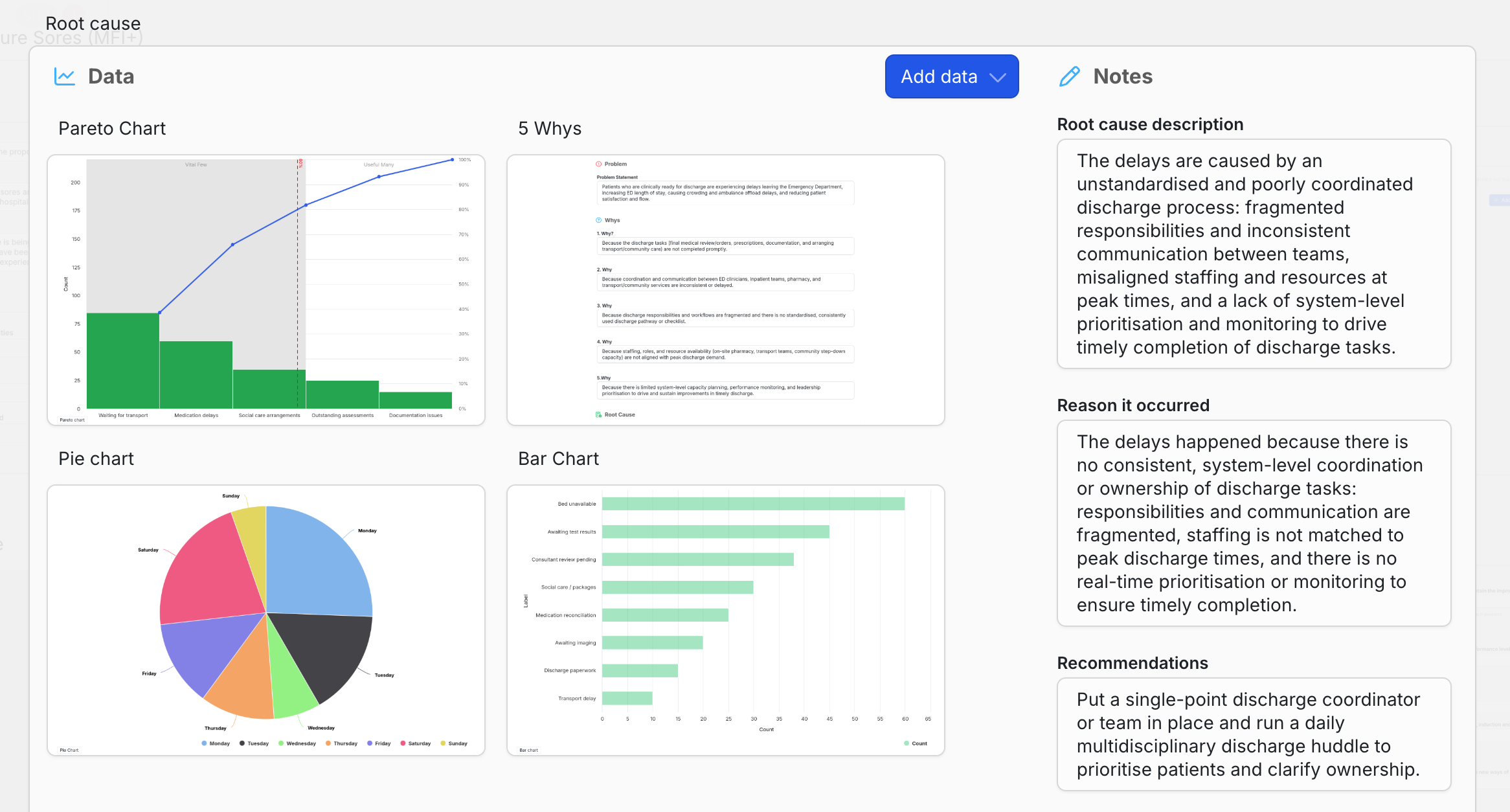This screenshot has width=1510, height=812.
Task: Open the Add data dropdown
Action: tap(951, 76)
